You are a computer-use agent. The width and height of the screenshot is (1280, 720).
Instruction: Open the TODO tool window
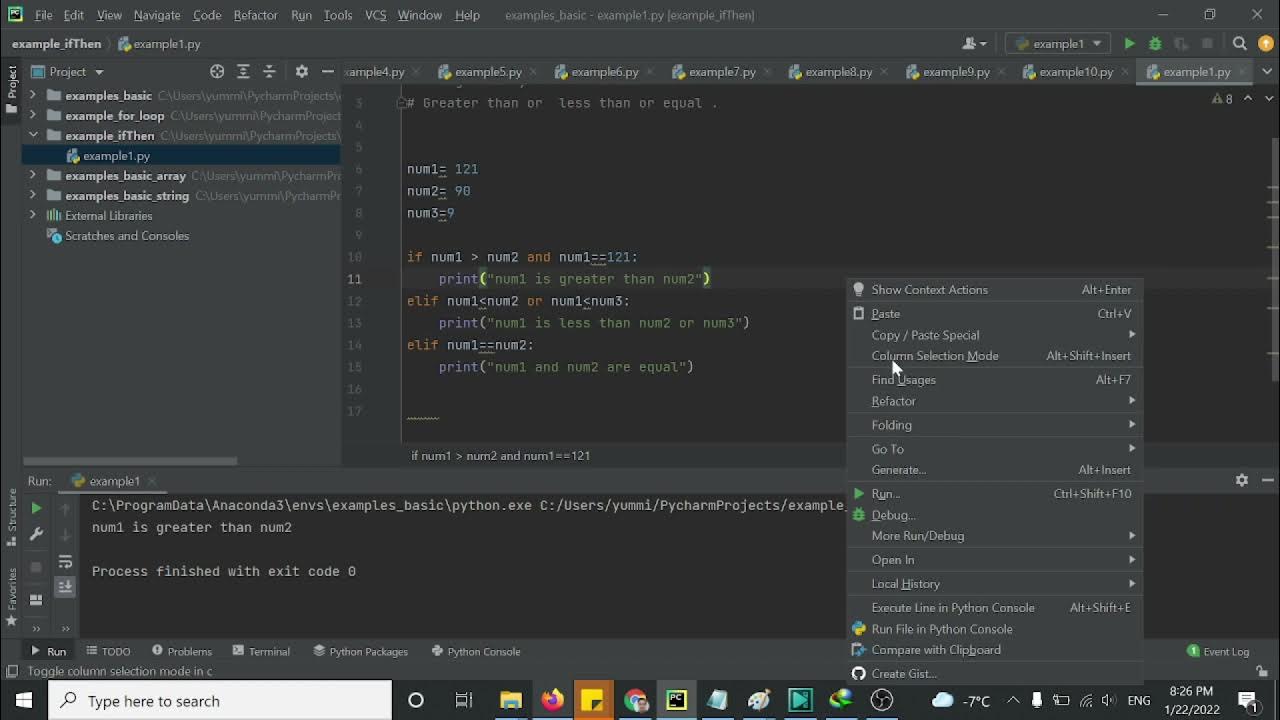click(x=108, y=651)
